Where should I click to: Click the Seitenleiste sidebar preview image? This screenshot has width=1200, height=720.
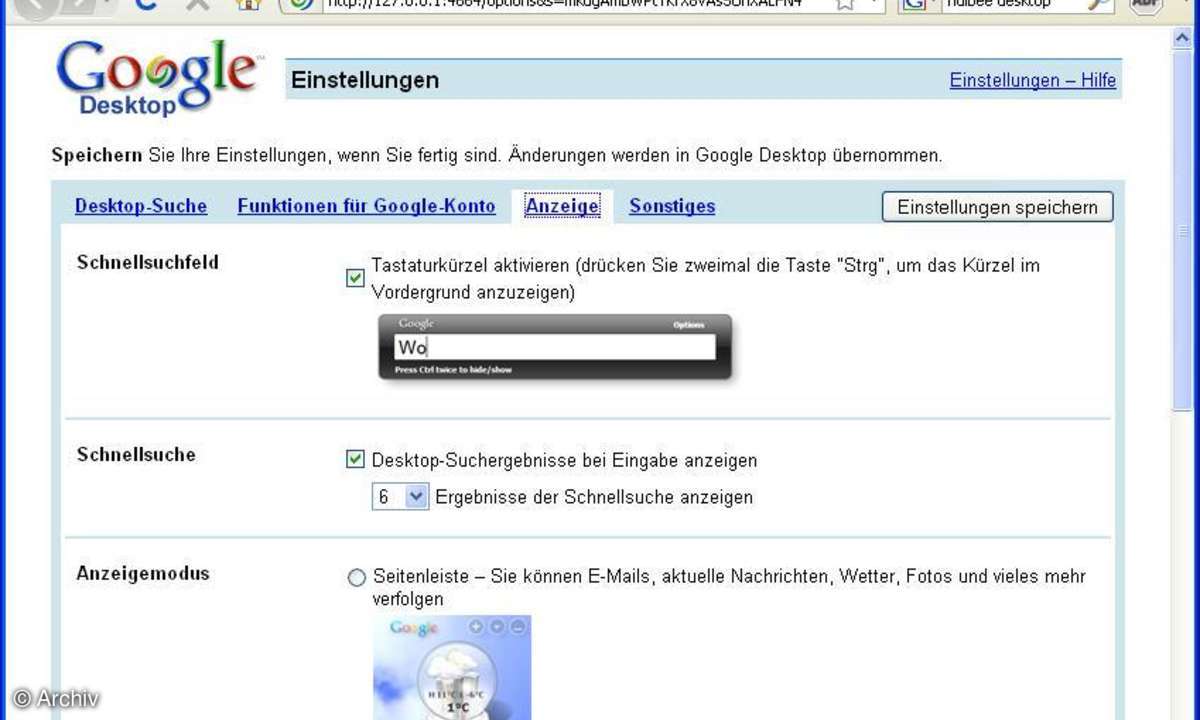tap(453, 667)
